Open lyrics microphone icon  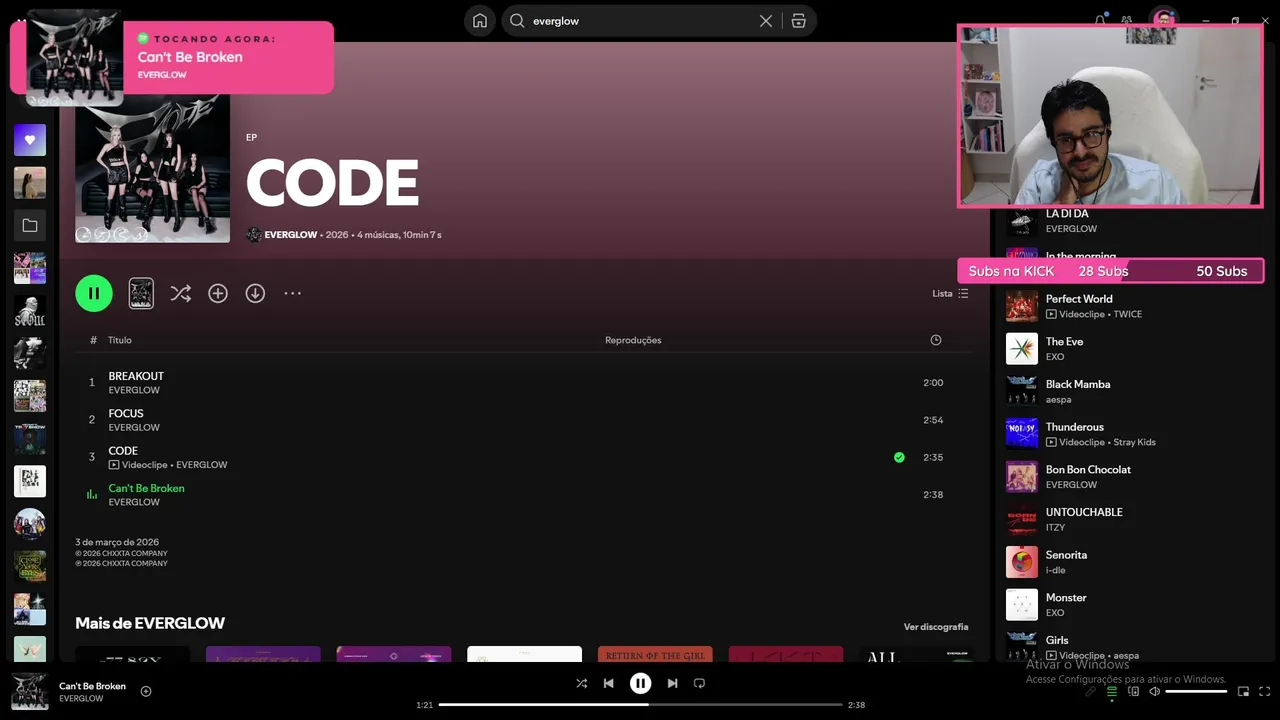click(1090, 691)
